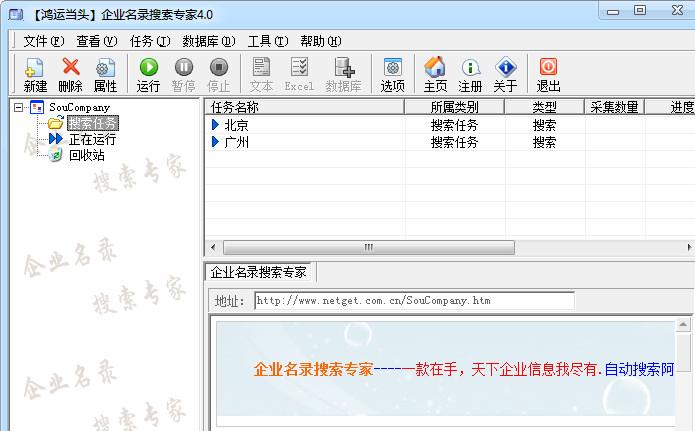Click the recycle bin icon of 回收站
The image size is (695, 431).
(55, 155)
